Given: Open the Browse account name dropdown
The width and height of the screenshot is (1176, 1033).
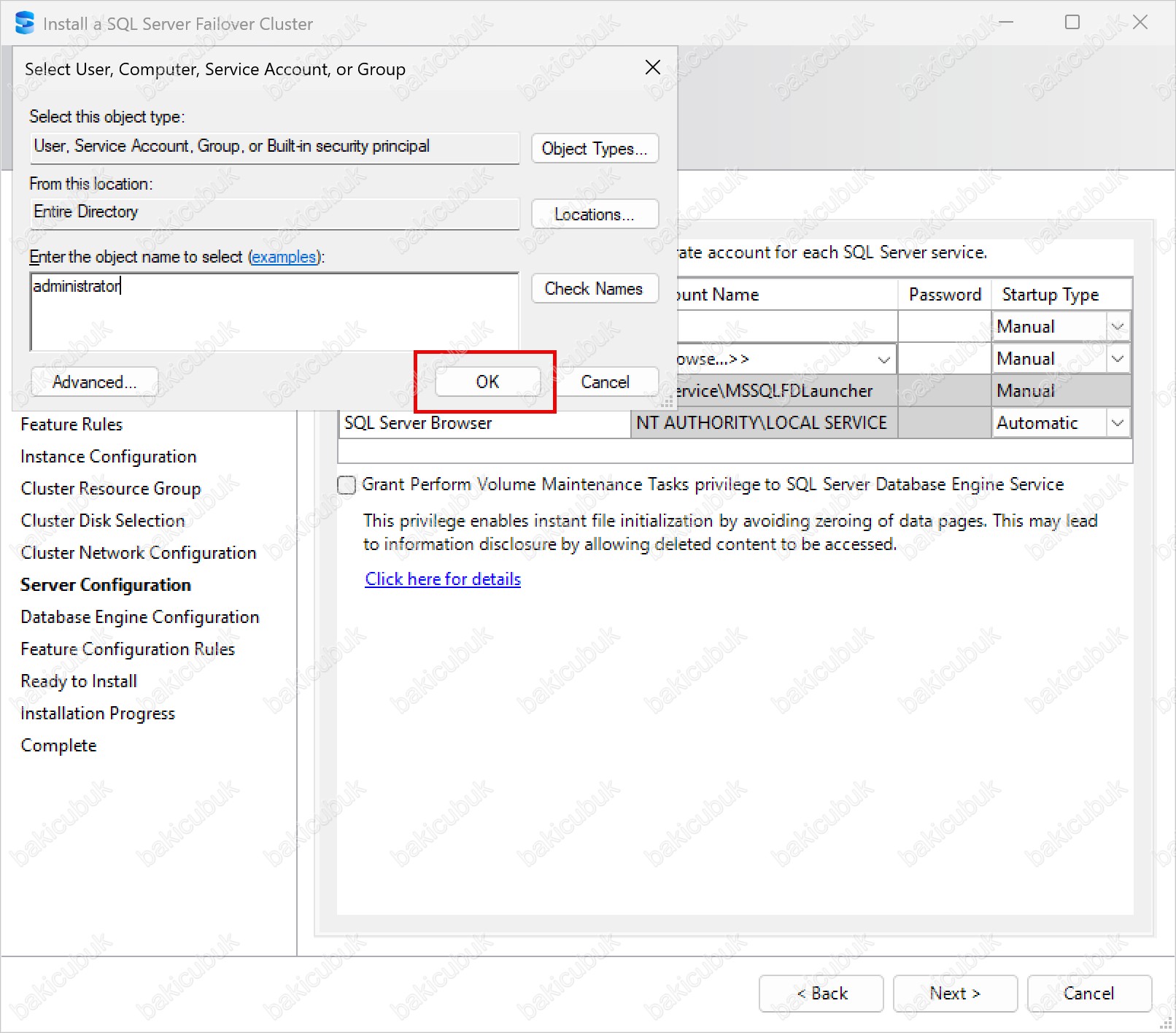Looking at the screenshot, I should pos(883,360).
